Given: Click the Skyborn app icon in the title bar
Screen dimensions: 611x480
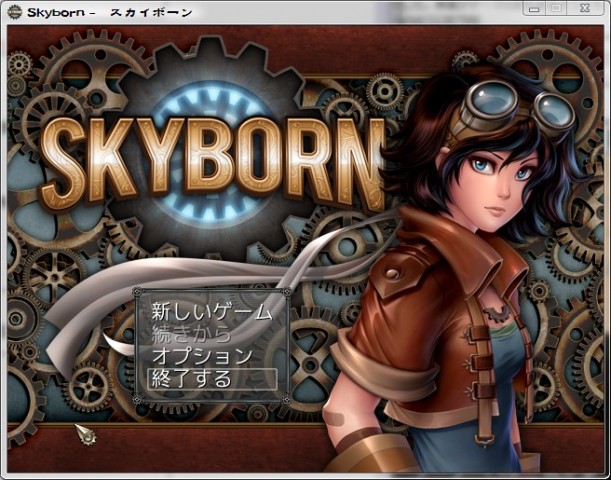Looking at the screenshot, I should (x=15, y=12).
